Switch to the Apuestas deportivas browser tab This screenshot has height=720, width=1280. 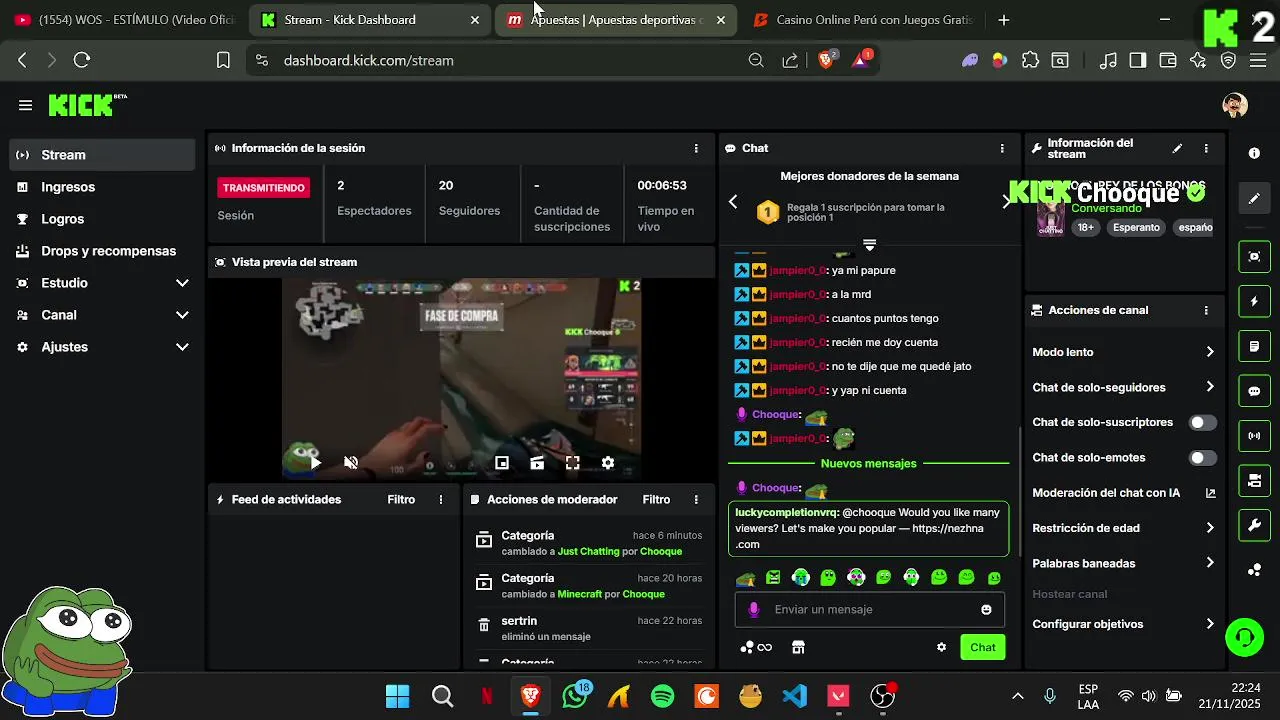[x=617, y=20]
